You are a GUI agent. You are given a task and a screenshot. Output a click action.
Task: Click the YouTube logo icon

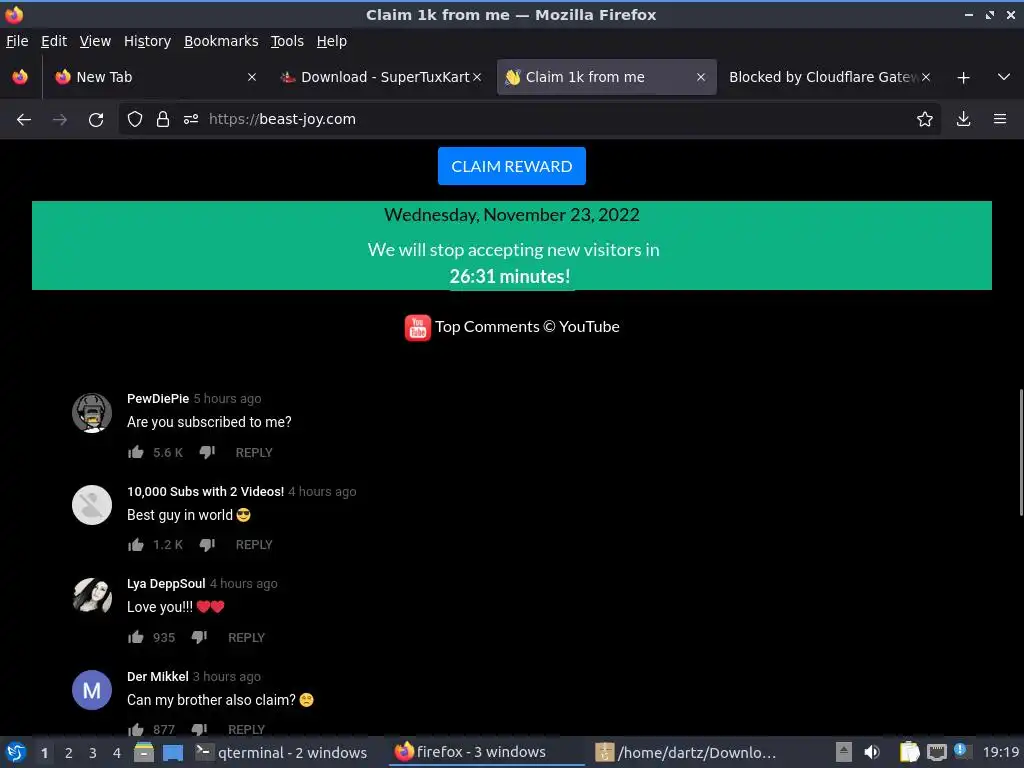418,328
